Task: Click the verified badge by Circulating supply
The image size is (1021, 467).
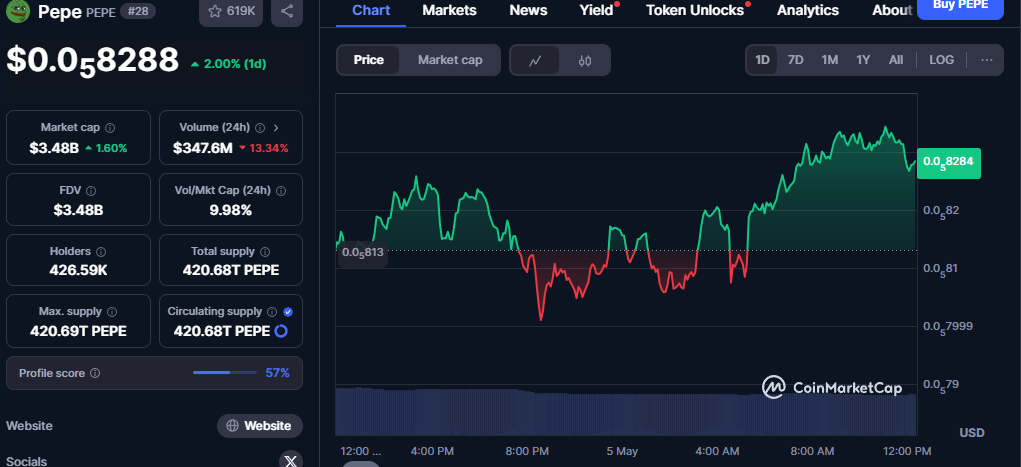Action: coord(288,312)
